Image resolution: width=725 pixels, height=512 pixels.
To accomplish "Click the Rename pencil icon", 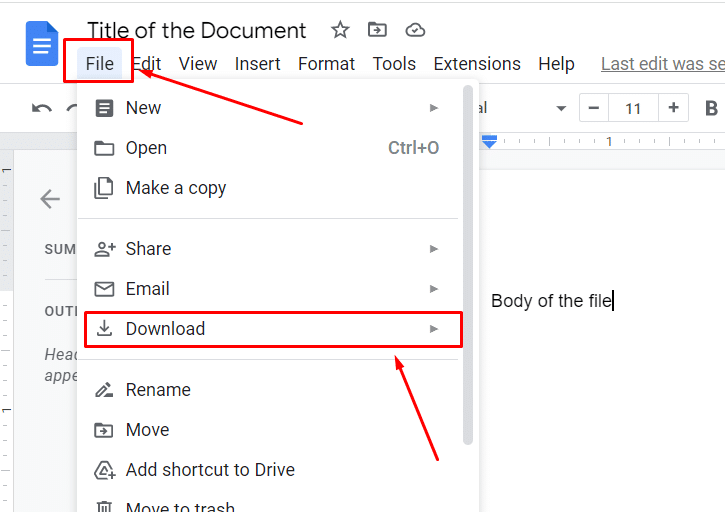I will coord(104,390).
